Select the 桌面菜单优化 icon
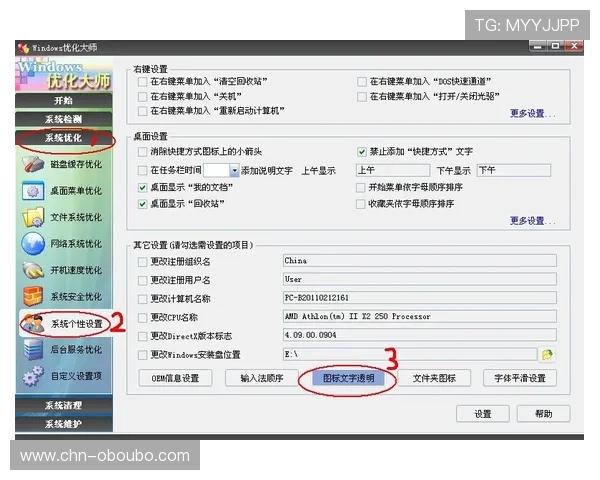 click(33, 191)
